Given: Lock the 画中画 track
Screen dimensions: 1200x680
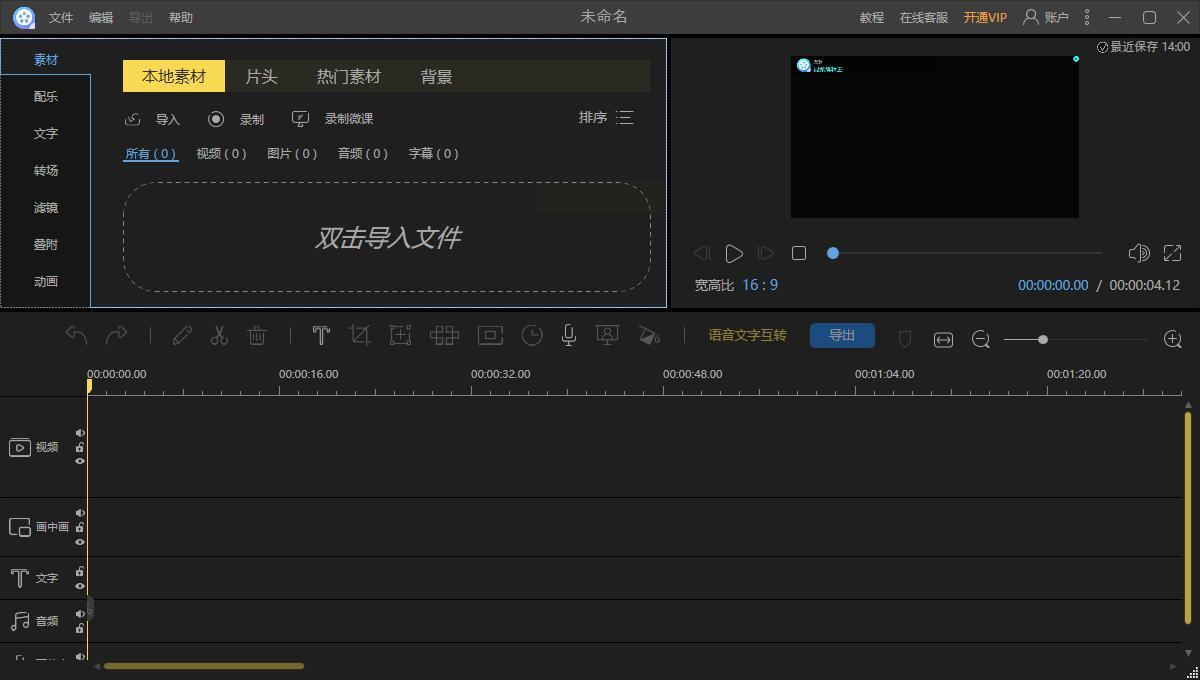Looking at the screenshot, I should coord(80,527).
